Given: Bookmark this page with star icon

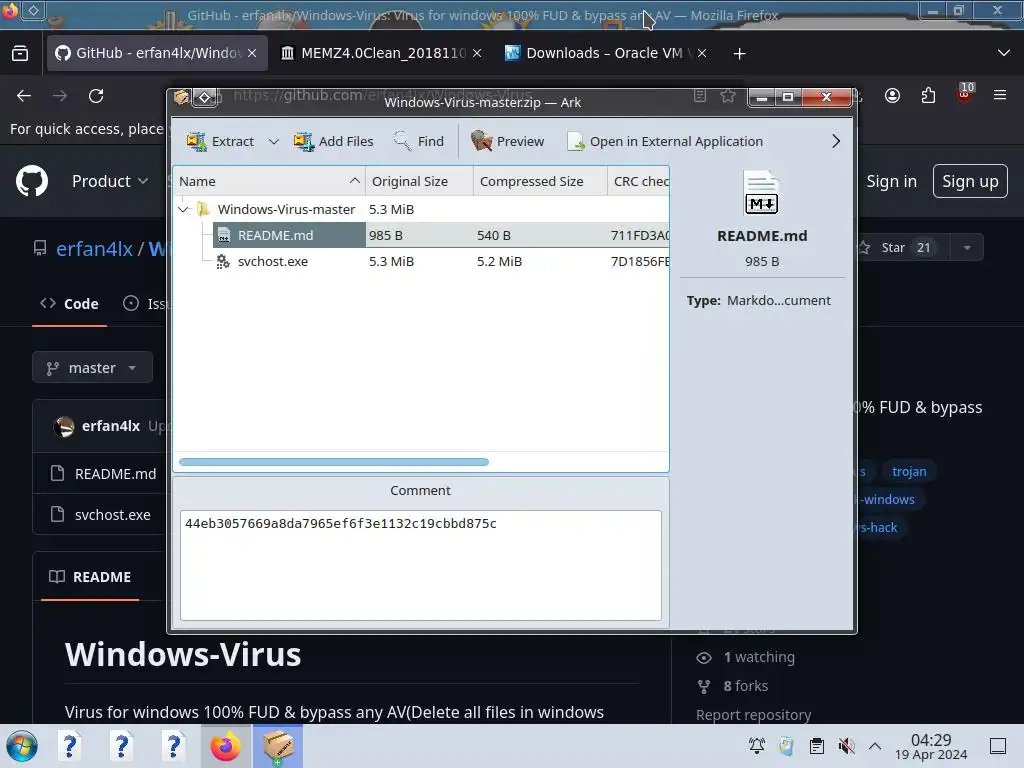Looking at the screenshot, I should click(x=728, y=96).
